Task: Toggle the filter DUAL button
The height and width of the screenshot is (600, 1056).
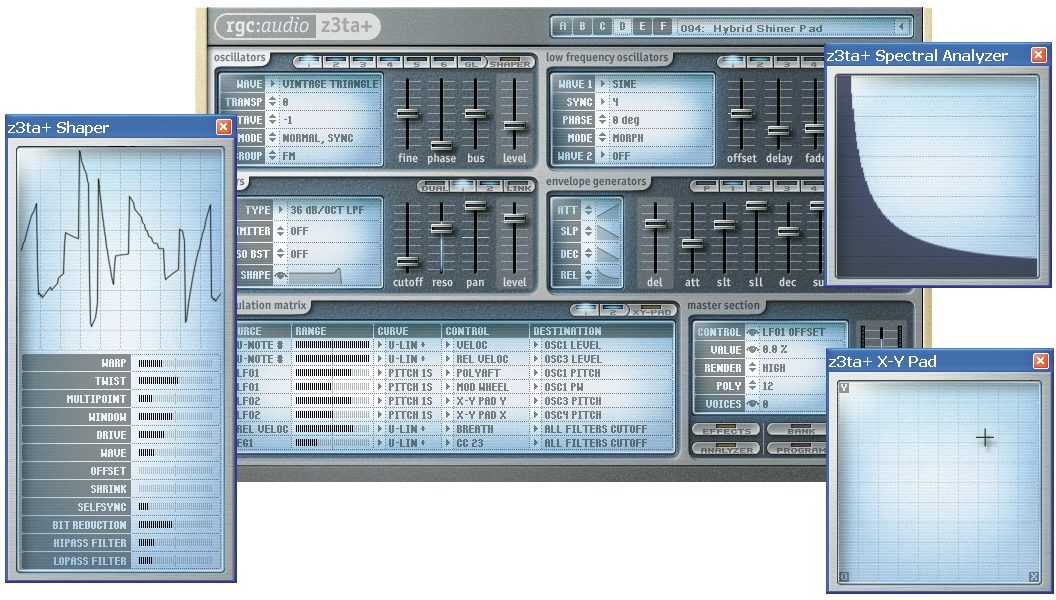Action: coord(433,187)
